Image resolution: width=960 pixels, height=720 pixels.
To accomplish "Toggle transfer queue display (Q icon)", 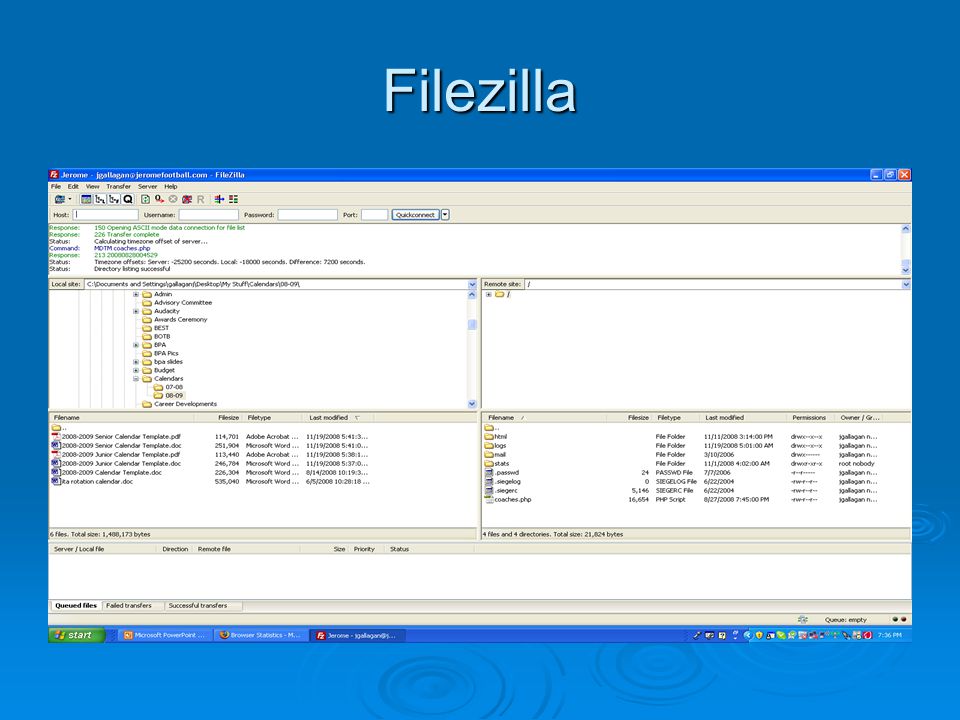I will coord(128,199).
